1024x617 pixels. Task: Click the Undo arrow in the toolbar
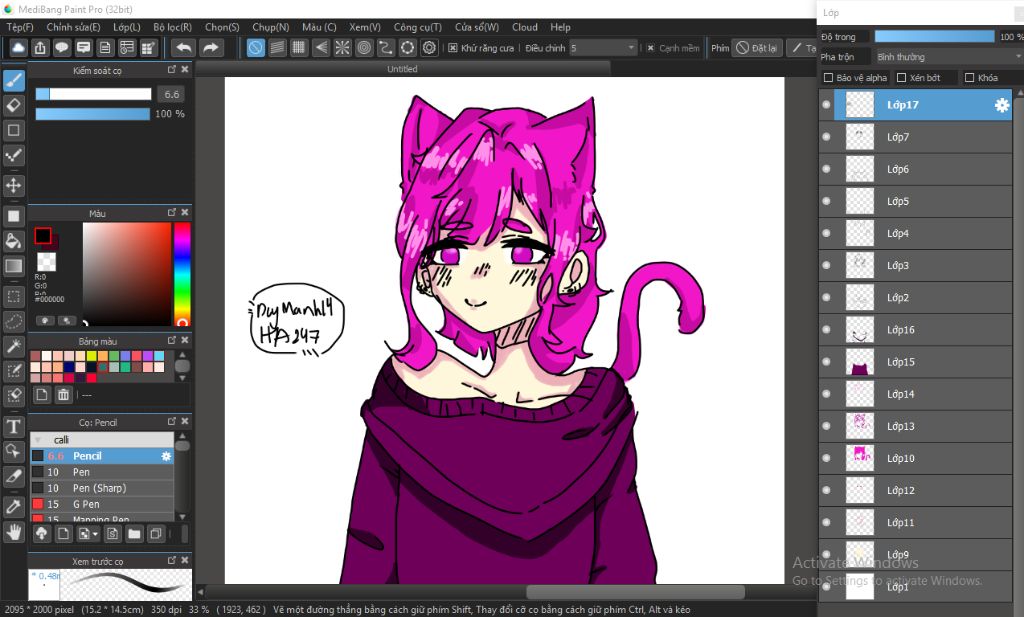184,48
